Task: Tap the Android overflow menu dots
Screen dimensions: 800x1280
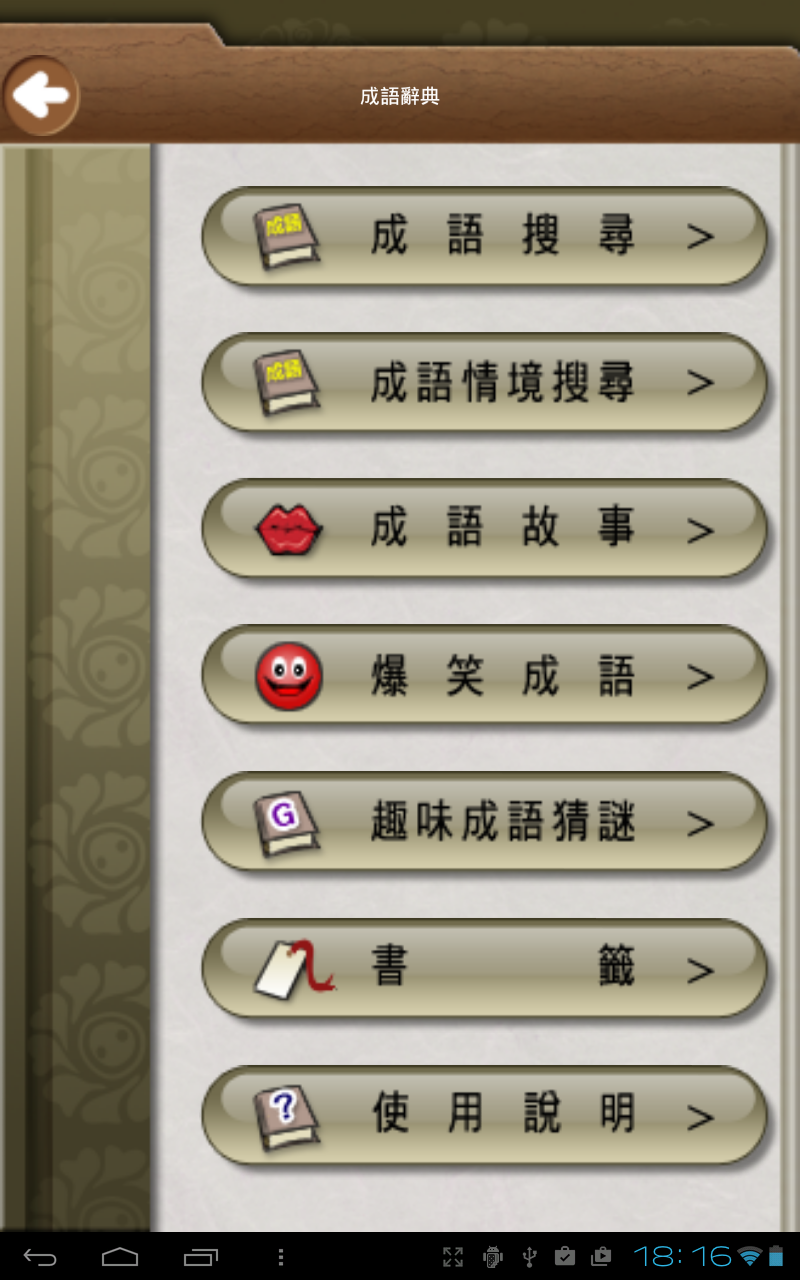Action: 281,1257
